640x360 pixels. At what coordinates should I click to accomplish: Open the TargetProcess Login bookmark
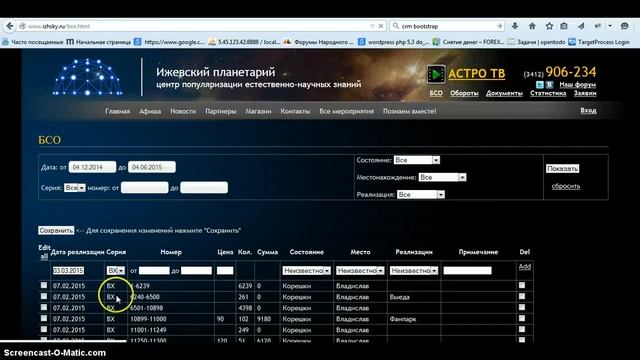(599, 42)
